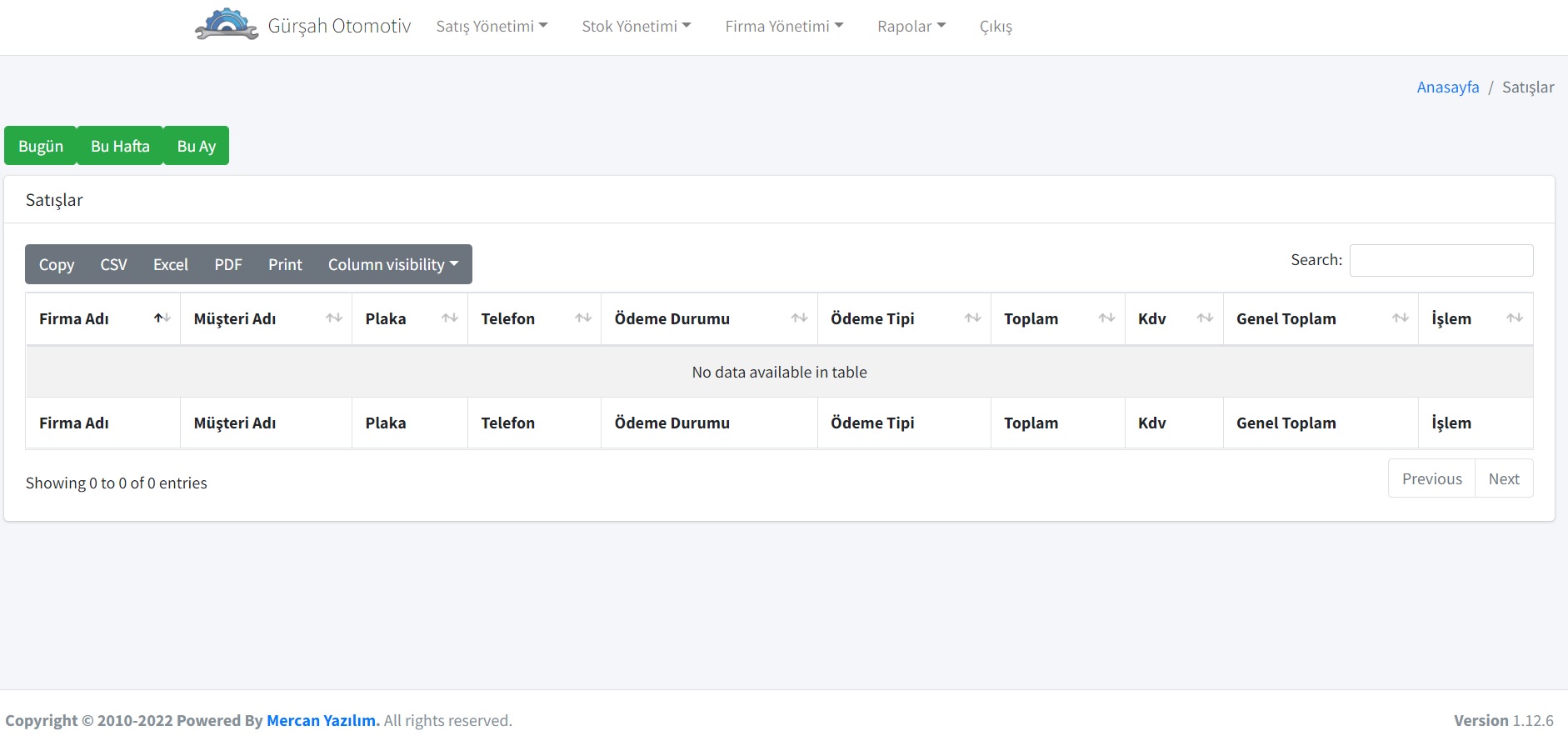Sort by Müşteri Adı column arrows
This screenshot has width=1568, height=746.
(334, 318)
